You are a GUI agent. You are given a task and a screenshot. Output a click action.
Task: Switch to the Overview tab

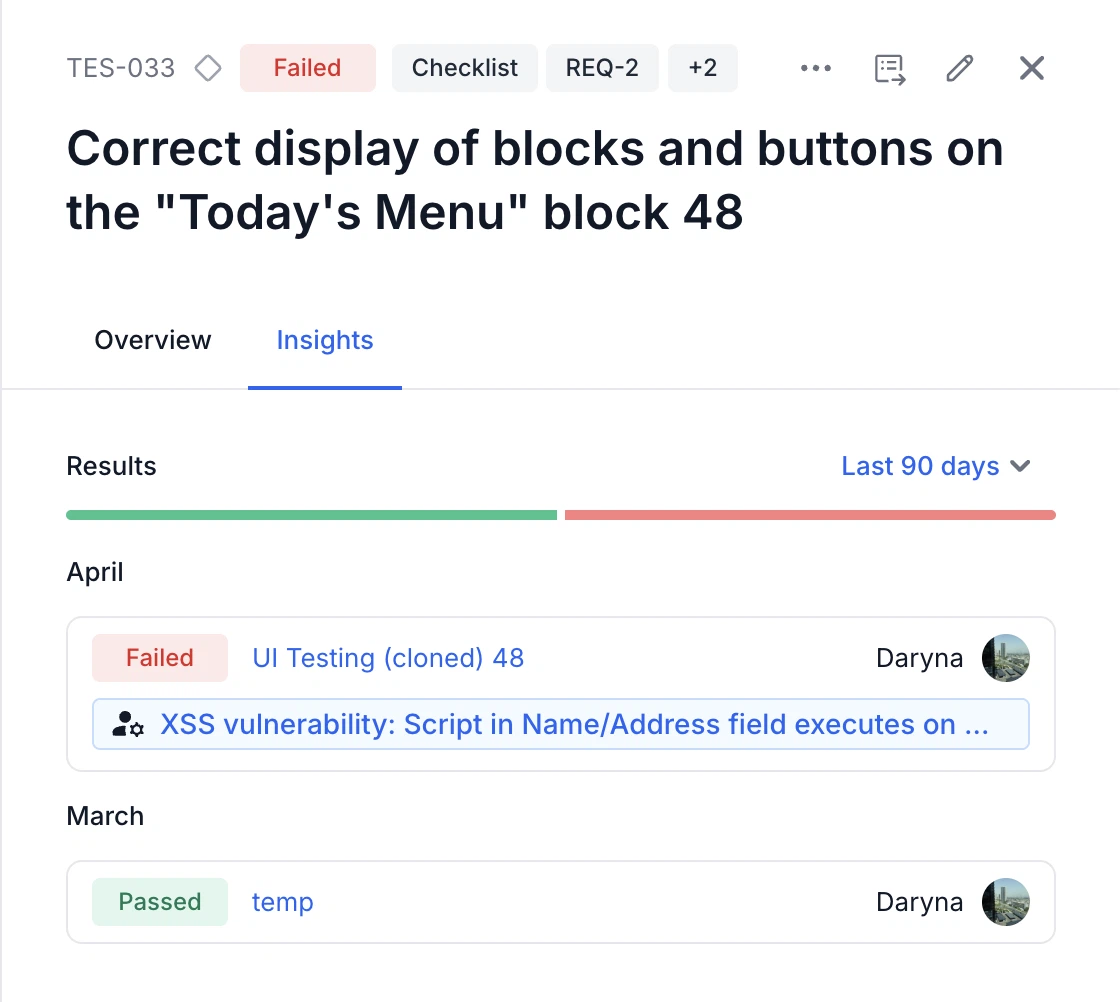tap(152, 340)
